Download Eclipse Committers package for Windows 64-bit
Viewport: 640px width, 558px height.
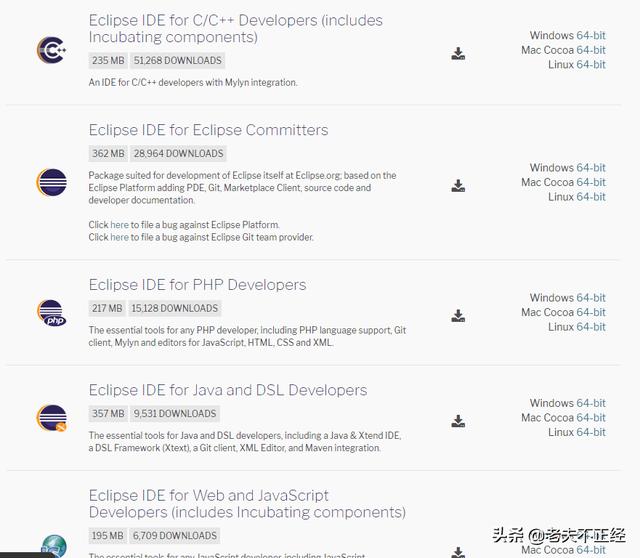[591, 168]
